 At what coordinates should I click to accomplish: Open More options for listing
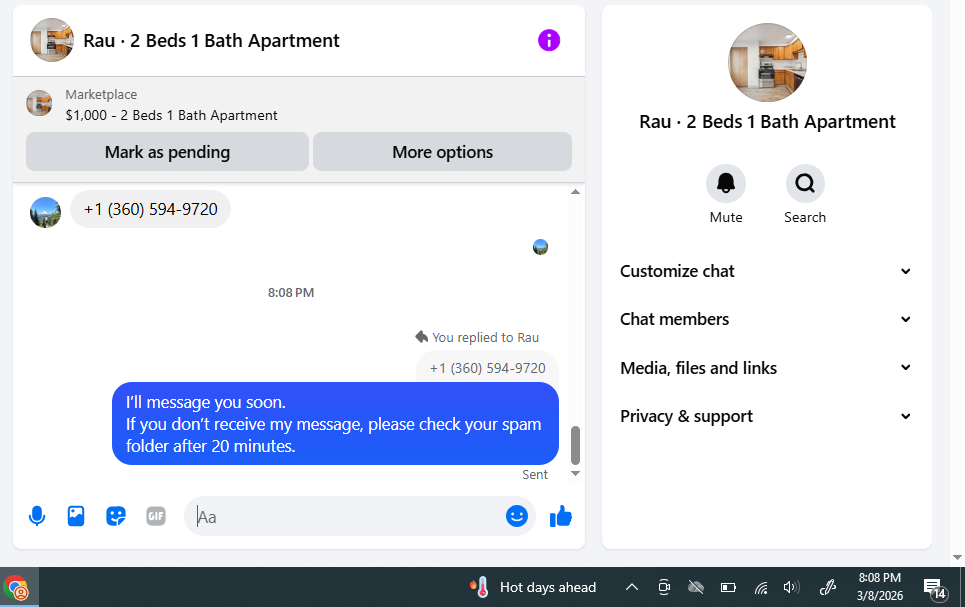[442, 151]
